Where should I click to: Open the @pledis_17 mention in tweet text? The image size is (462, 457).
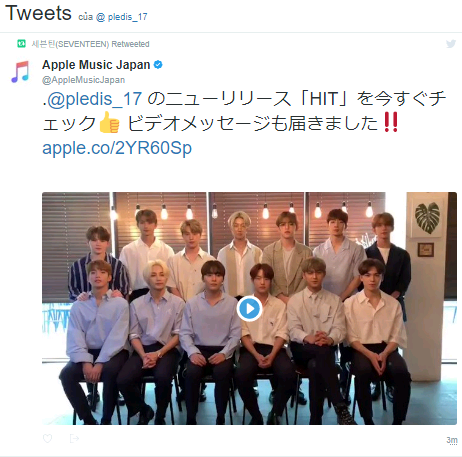pos(95,99)
